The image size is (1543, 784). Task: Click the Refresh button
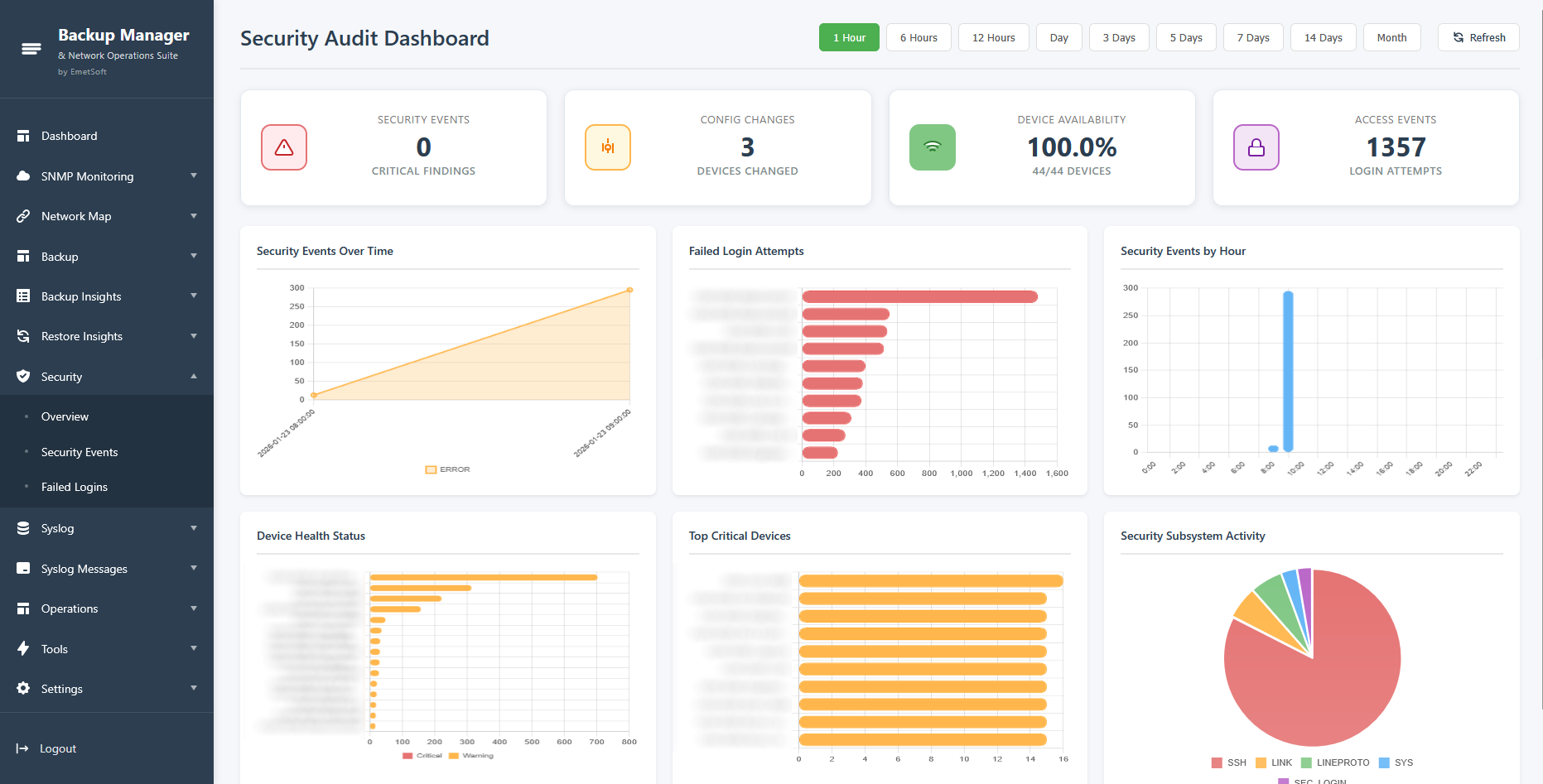(x=1478, y=37)
